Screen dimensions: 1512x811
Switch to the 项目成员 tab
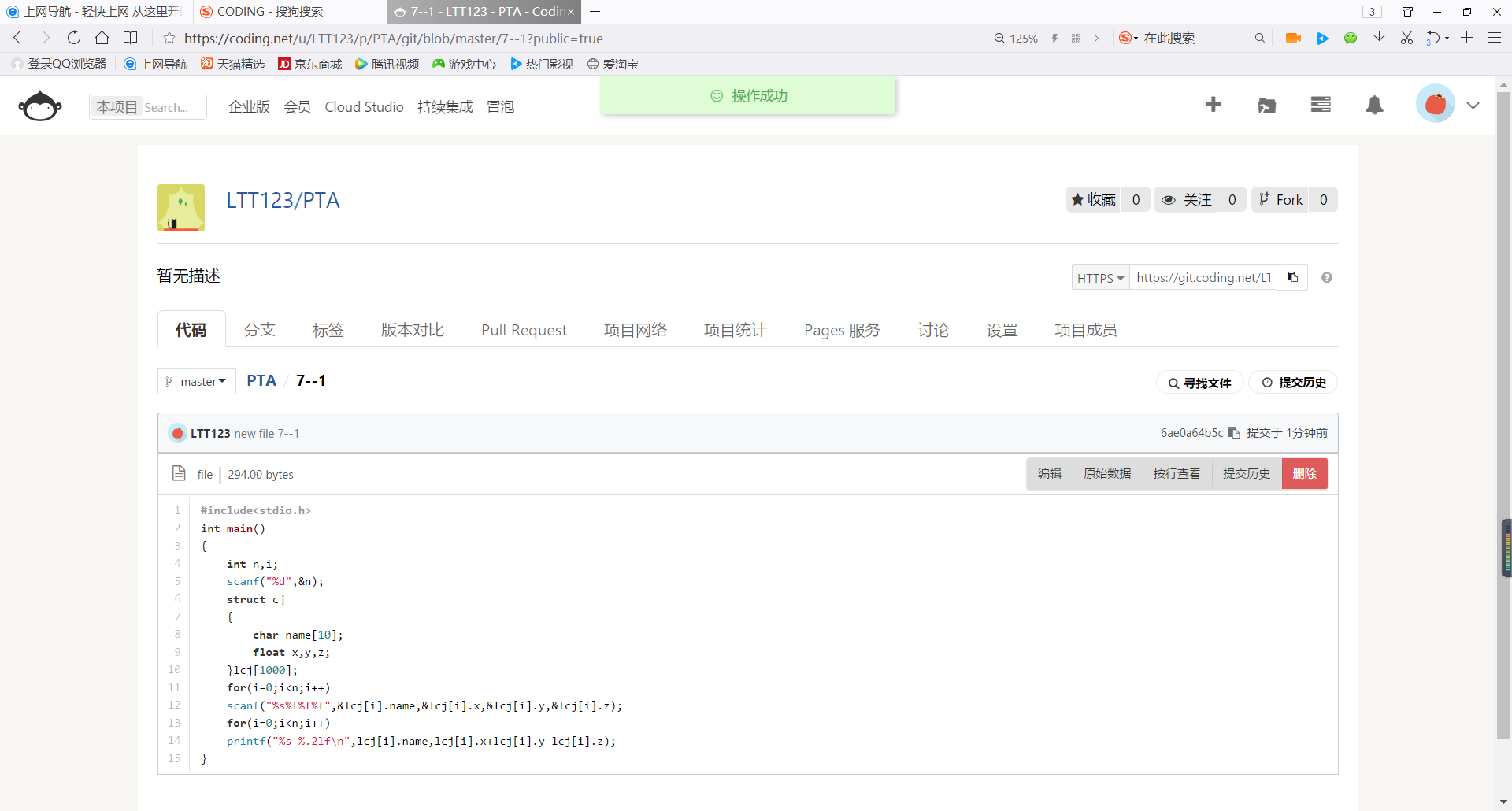1086,330
